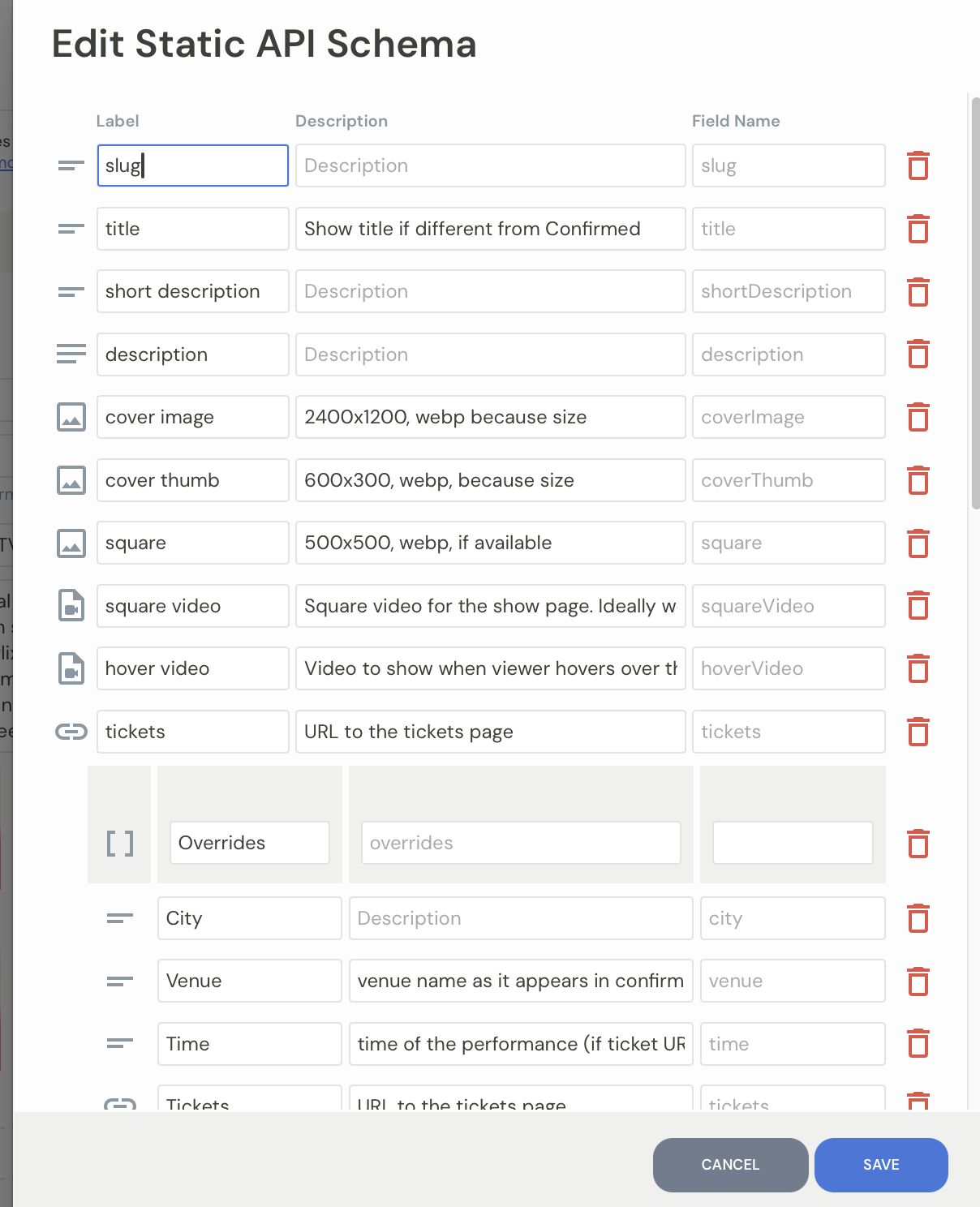Click the description field for short description
Viewport: 980px width, 1207px height.
point(490,291)
